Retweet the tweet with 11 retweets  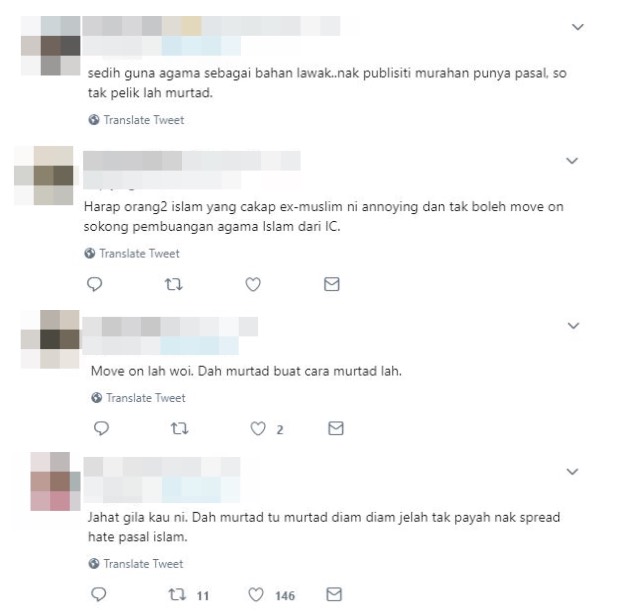coord(177,594)
